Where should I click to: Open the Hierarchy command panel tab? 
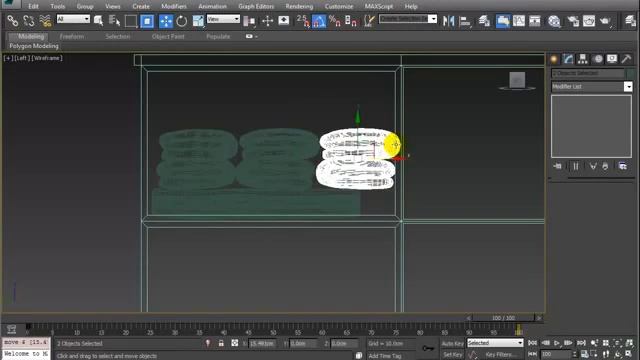click(582, 60)
